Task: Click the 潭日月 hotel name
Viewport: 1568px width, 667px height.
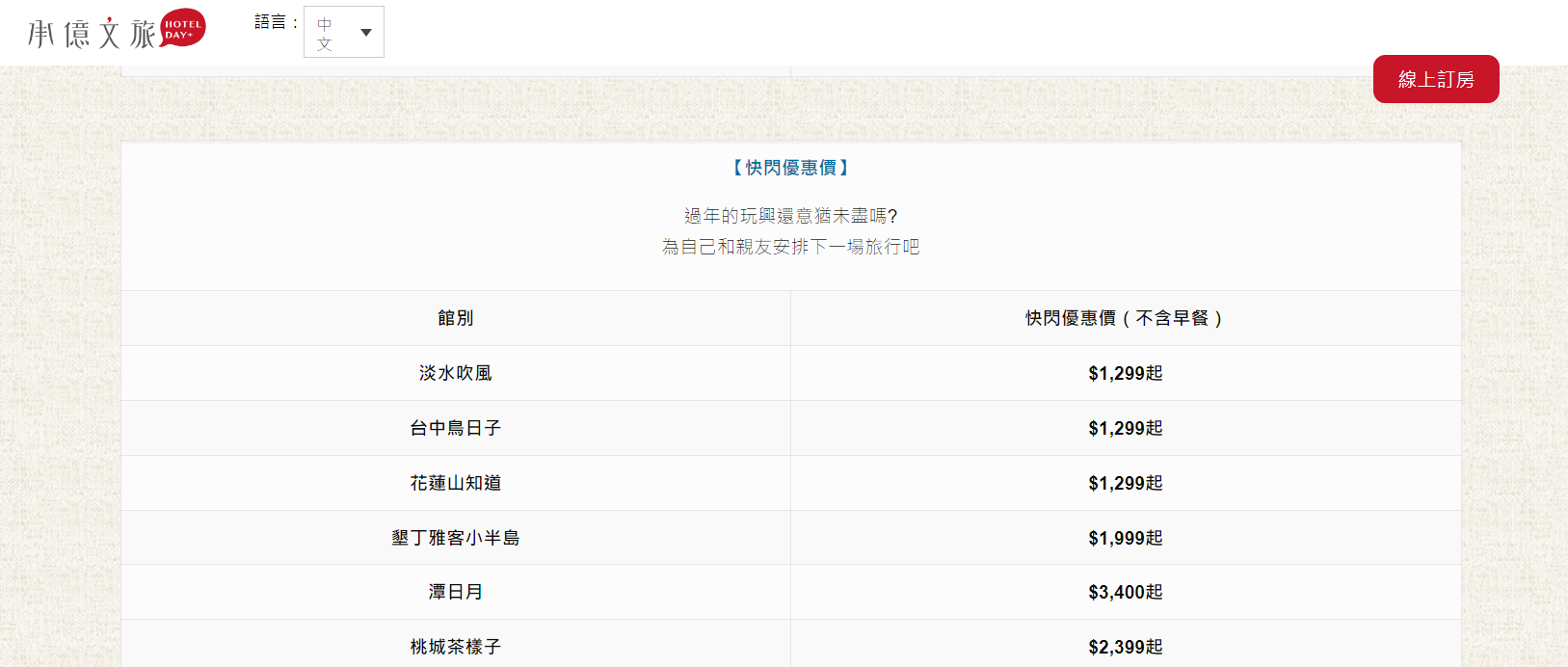Action: (x=455, y=592)
